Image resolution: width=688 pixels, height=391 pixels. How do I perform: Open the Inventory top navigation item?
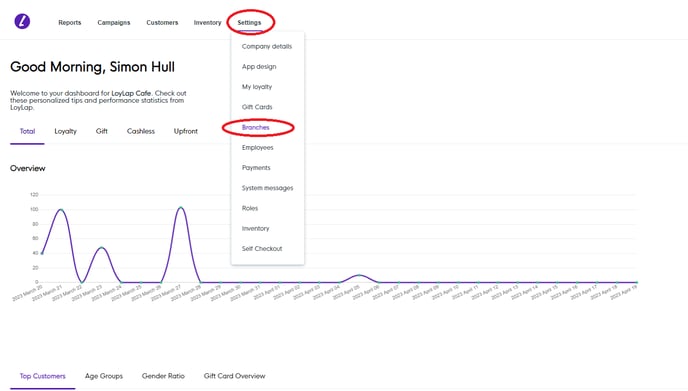pos(208,22)
